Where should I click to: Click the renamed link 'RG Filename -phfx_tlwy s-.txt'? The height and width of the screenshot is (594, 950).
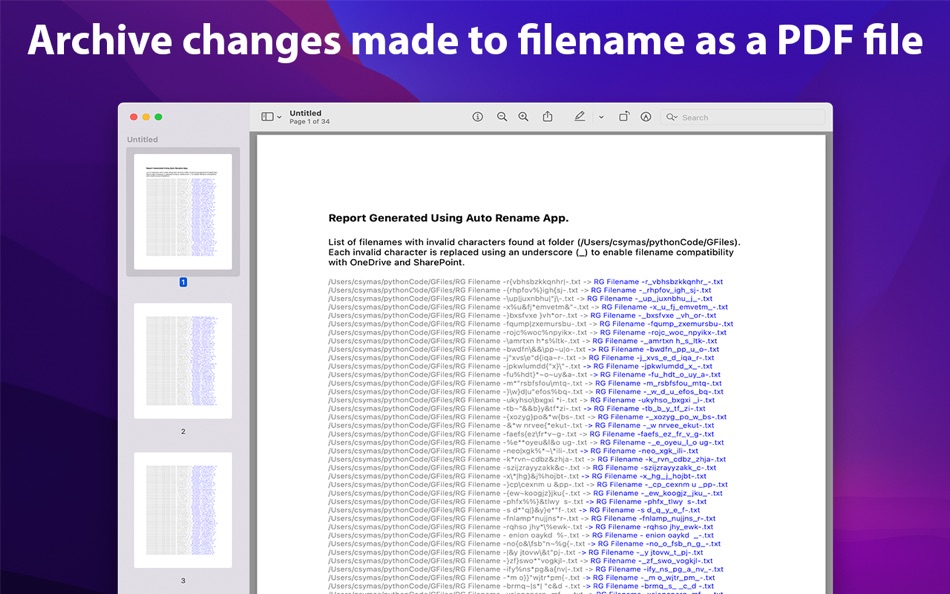click(651, 502)
